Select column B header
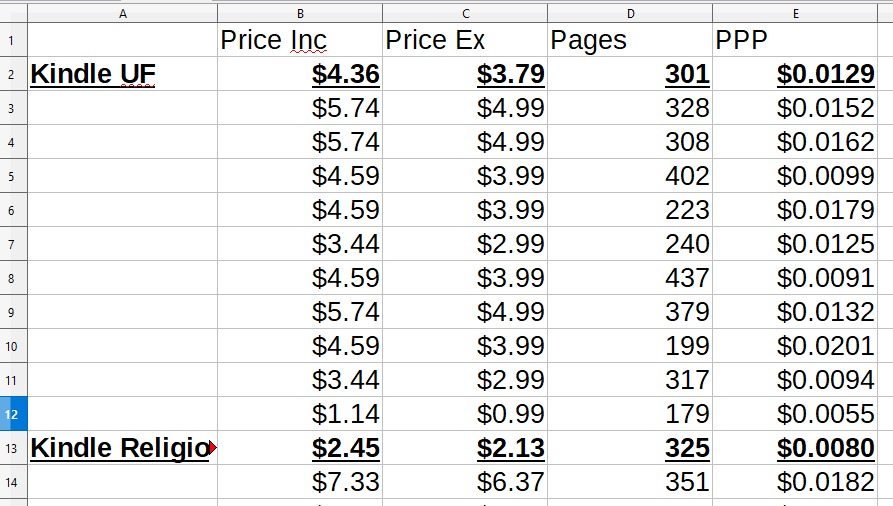The image size is (893, 506). click(300, 14)
